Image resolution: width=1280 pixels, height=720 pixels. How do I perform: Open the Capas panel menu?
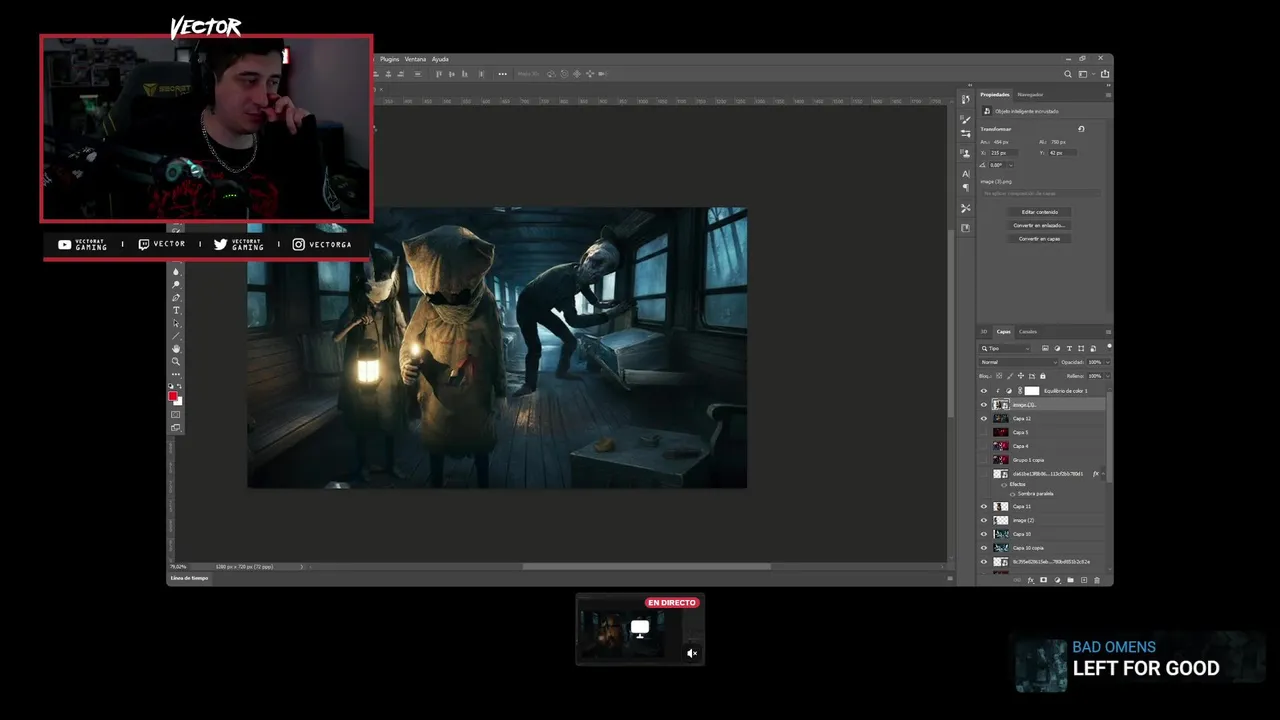(x=1108, y=332)
